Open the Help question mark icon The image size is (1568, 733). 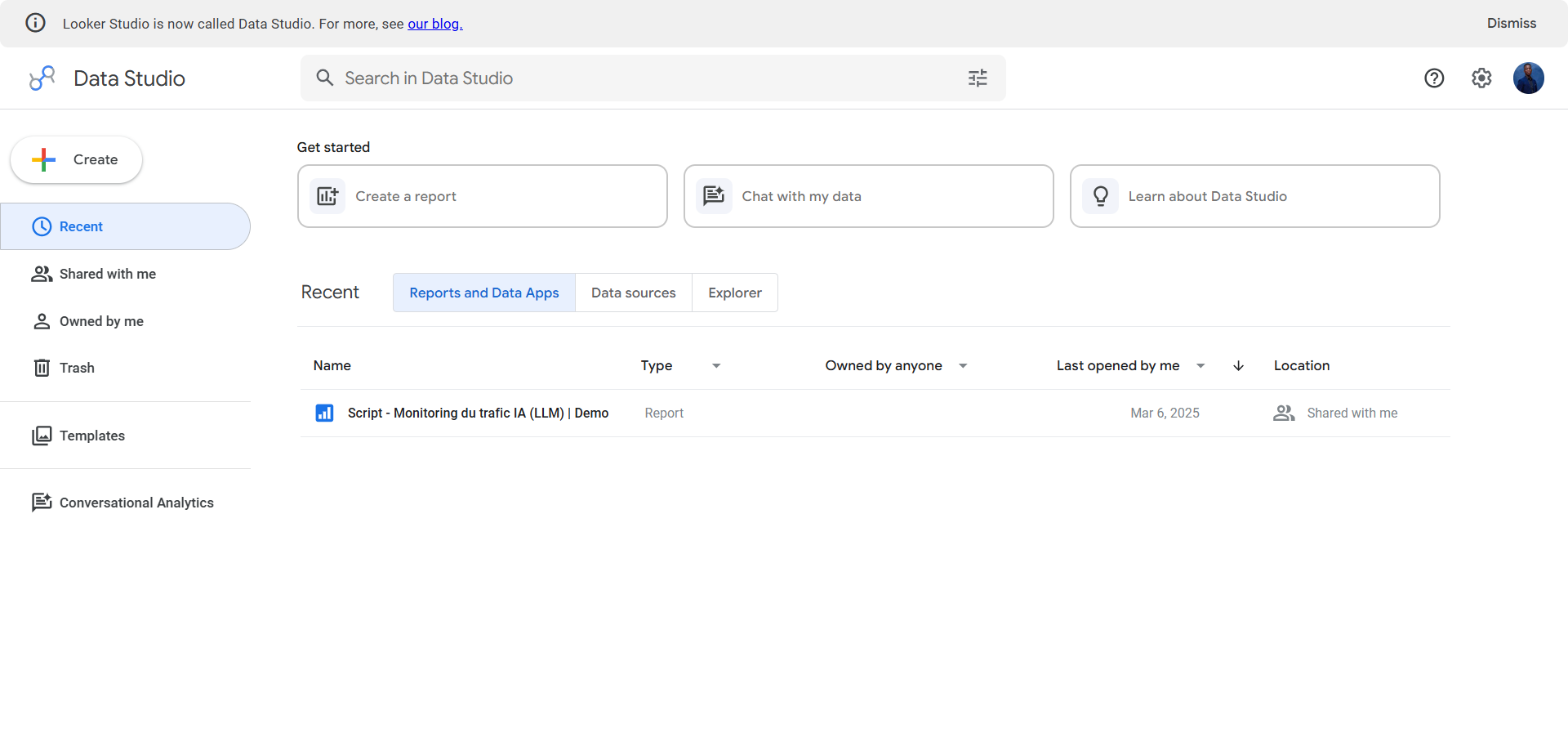coord(1434,78)
